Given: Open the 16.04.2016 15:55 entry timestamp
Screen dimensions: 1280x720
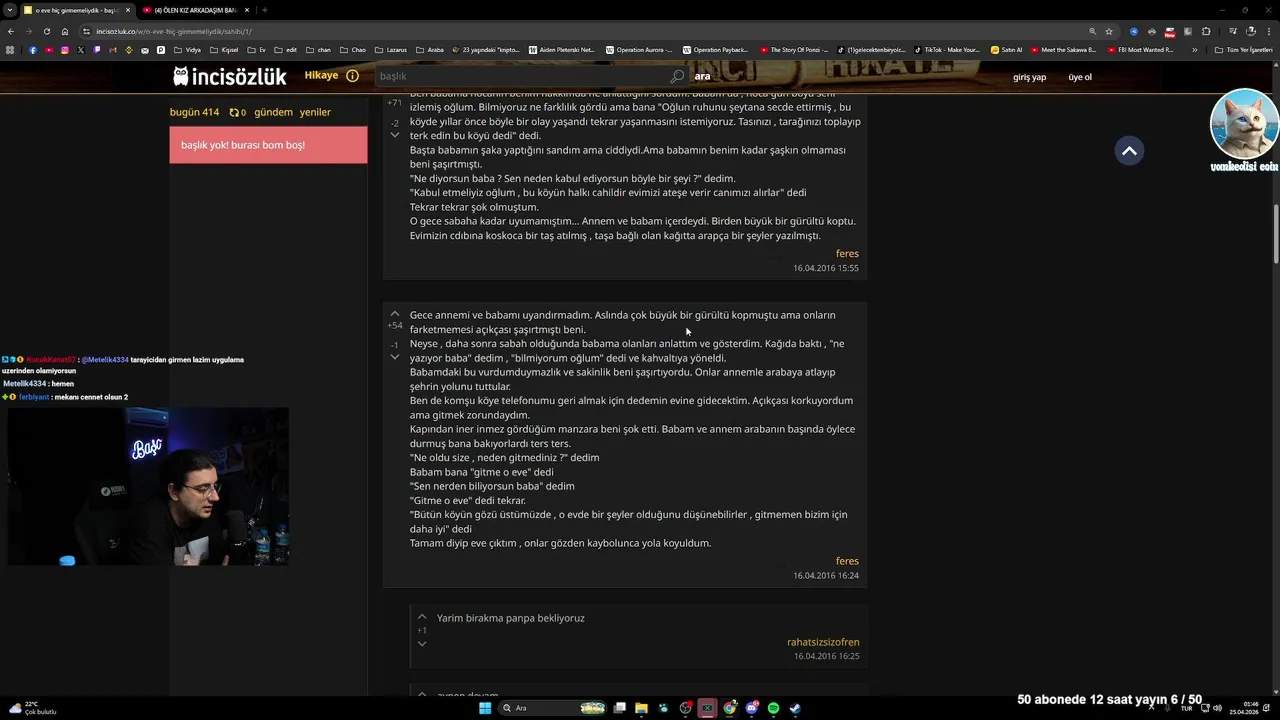Looking at the screenshot, I should click(826, 268).
